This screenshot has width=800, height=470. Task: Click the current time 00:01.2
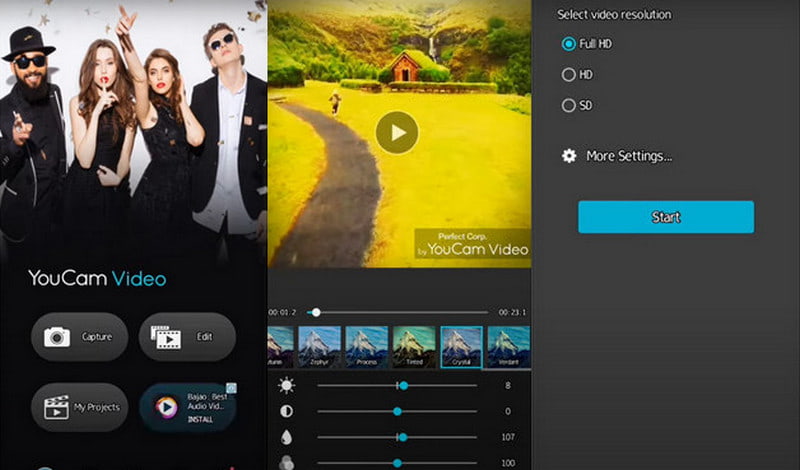pos(282,312)
